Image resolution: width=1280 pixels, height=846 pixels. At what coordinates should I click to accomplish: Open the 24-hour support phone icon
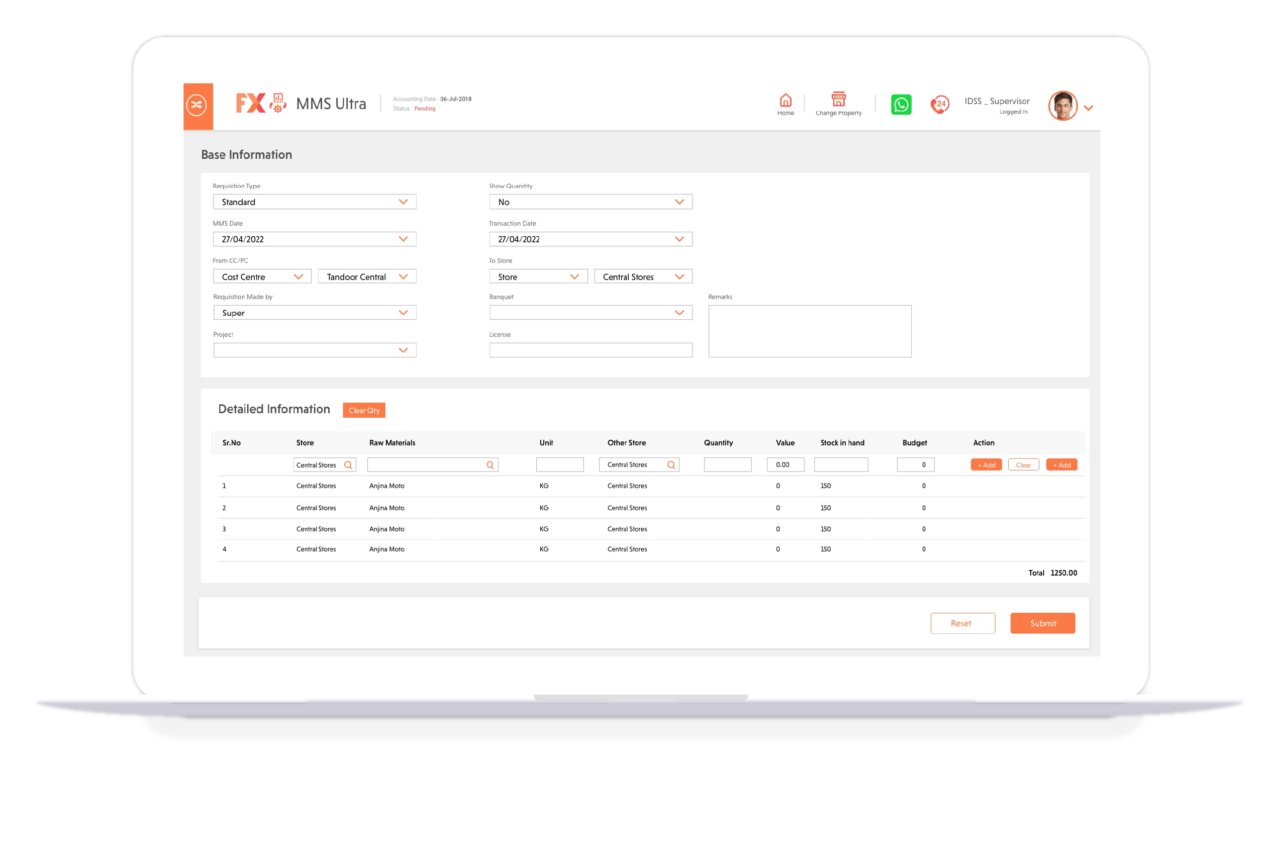pos(940,104)
